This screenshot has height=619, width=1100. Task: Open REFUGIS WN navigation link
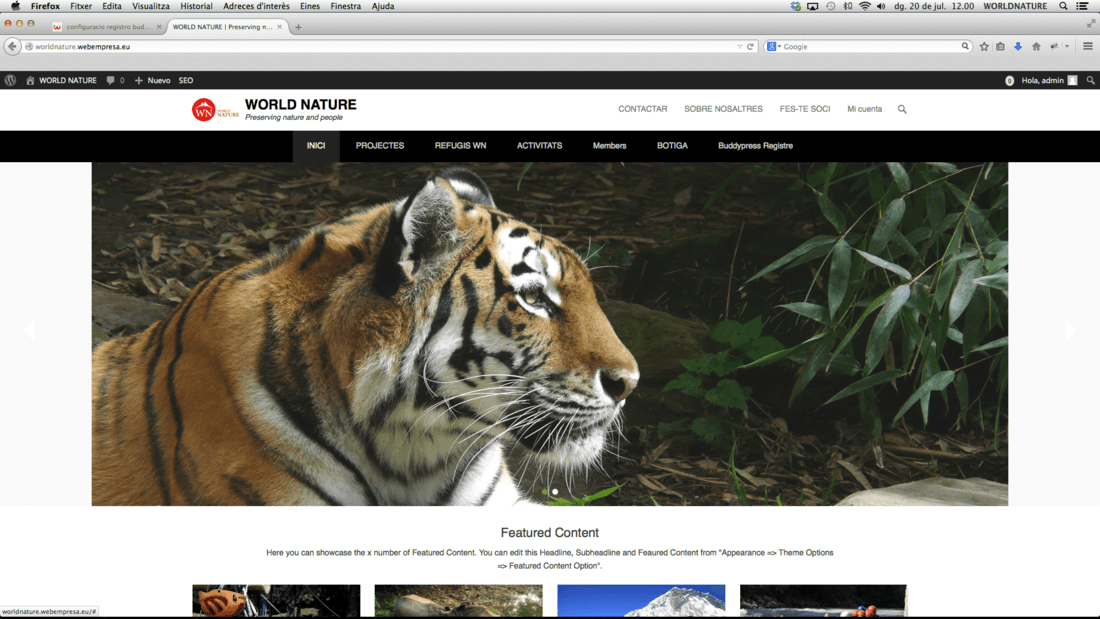point(460,146)
